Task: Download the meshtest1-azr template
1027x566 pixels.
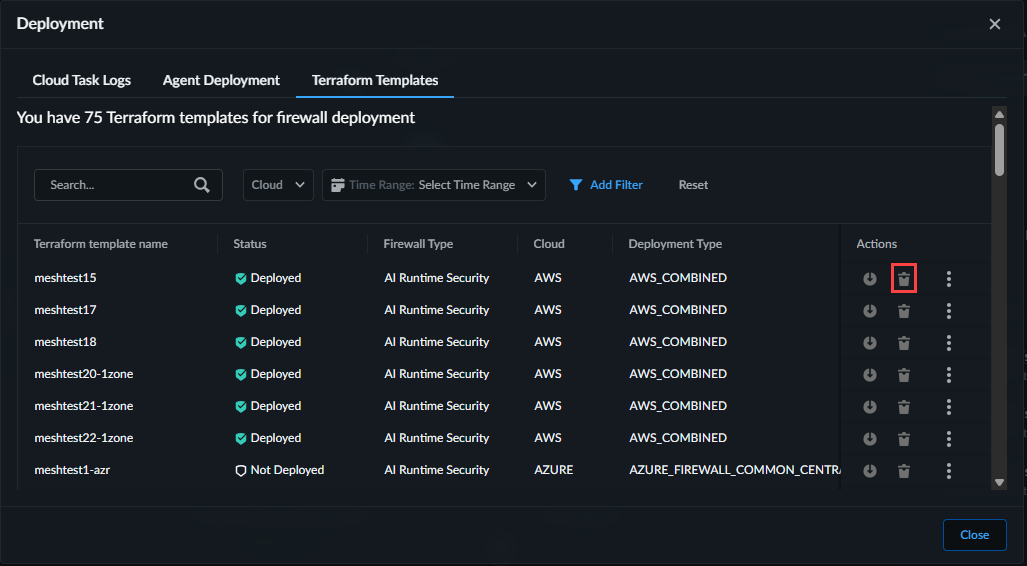Action: coord(870,471)
